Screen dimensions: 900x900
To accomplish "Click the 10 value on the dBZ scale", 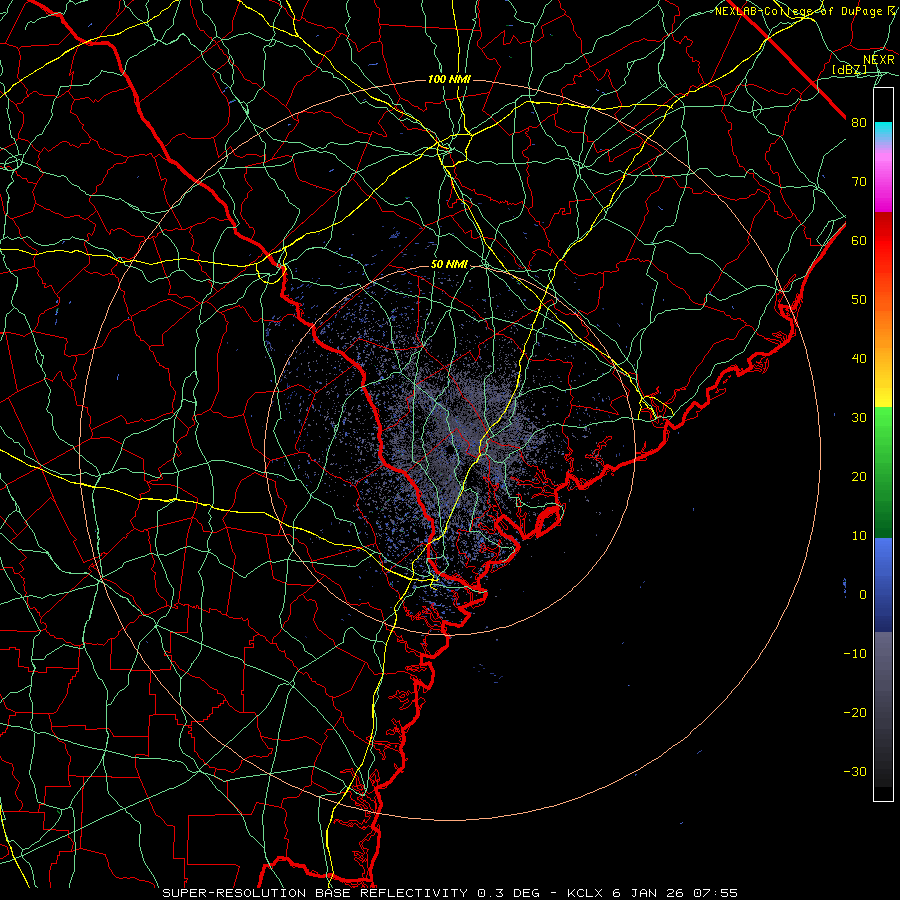I will click(x=859, y=536).
